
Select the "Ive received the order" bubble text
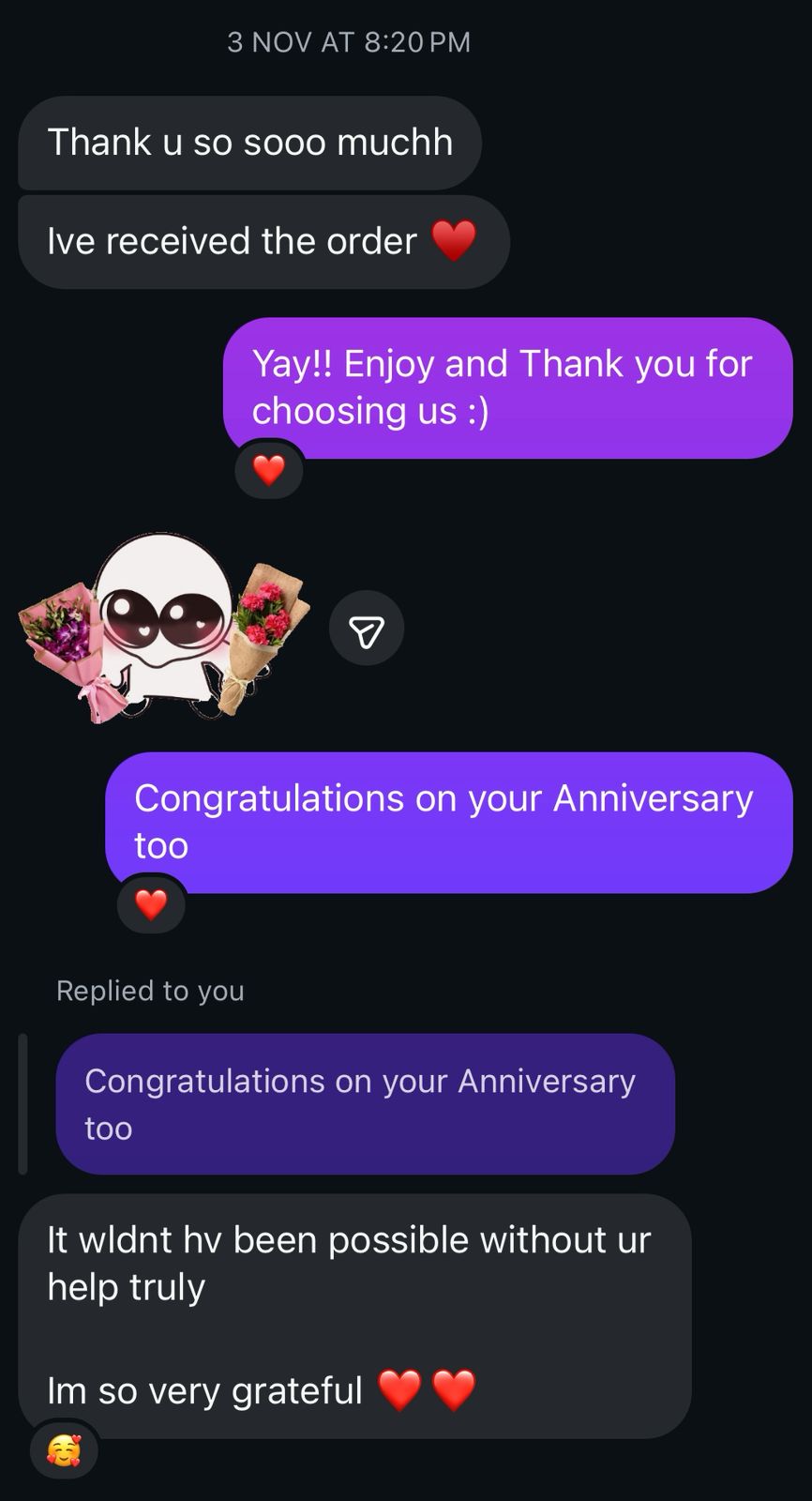tap(232, 241)
